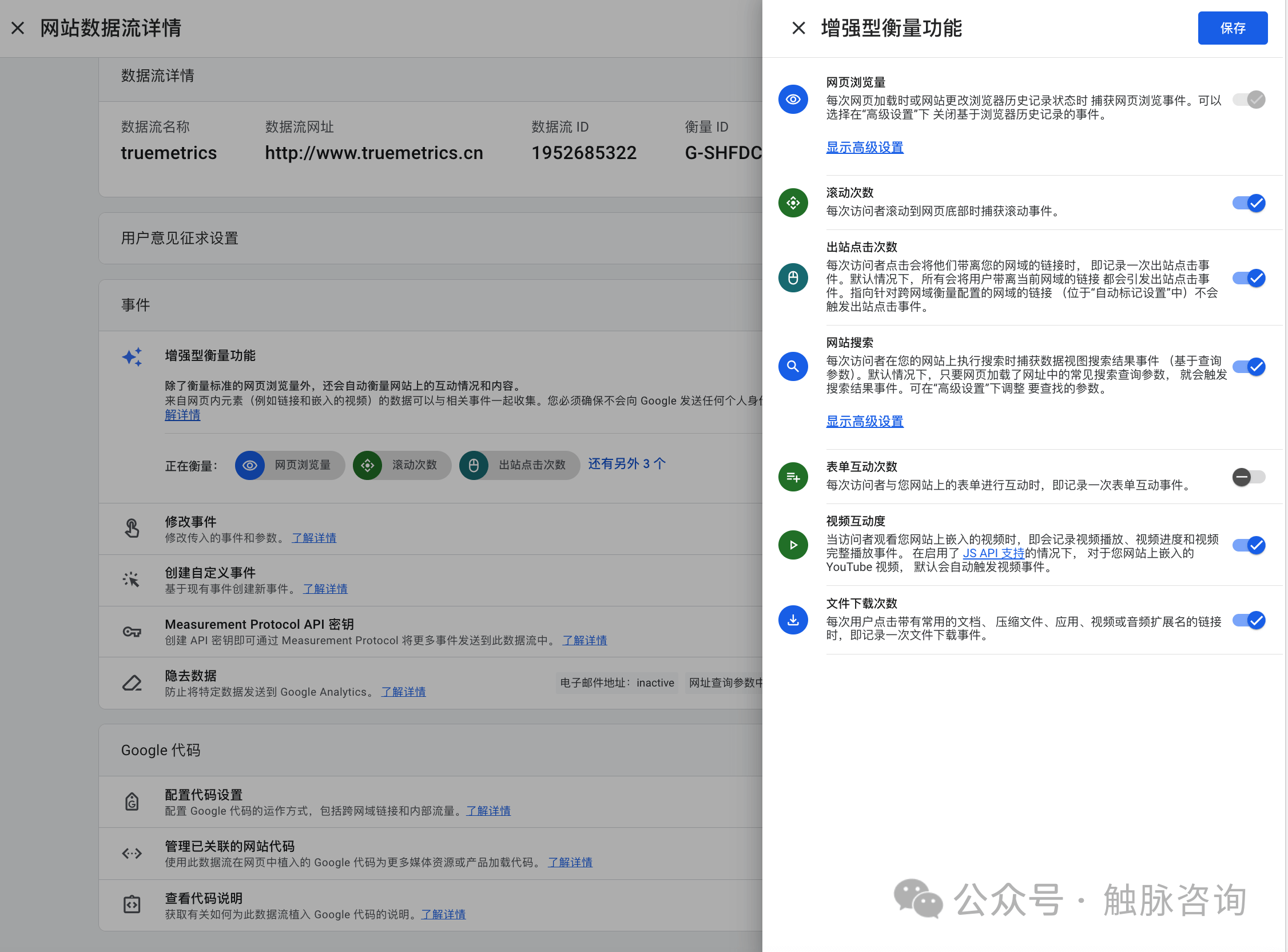Click the 视频互动度 play icon
This screenshot has width=1288, height=952.
point(793,545)
